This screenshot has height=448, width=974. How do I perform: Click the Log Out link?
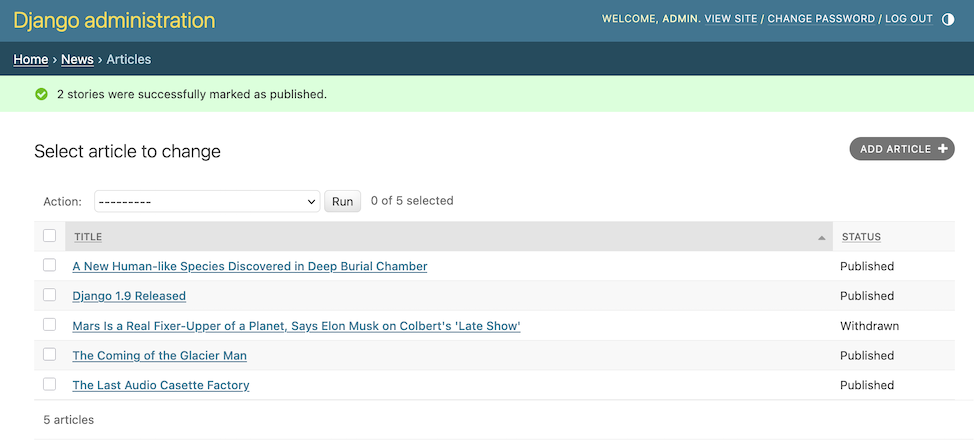pyautogui.click(x=909, y=19)
